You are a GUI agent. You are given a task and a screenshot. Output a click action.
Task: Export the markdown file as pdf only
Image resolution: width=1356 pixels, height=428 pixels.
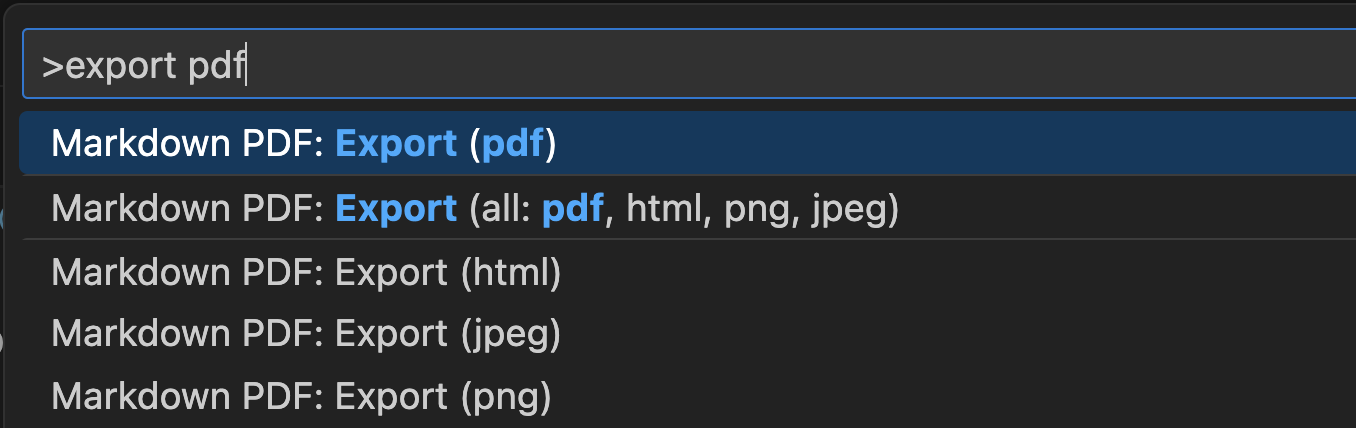(x=304, y=144)
